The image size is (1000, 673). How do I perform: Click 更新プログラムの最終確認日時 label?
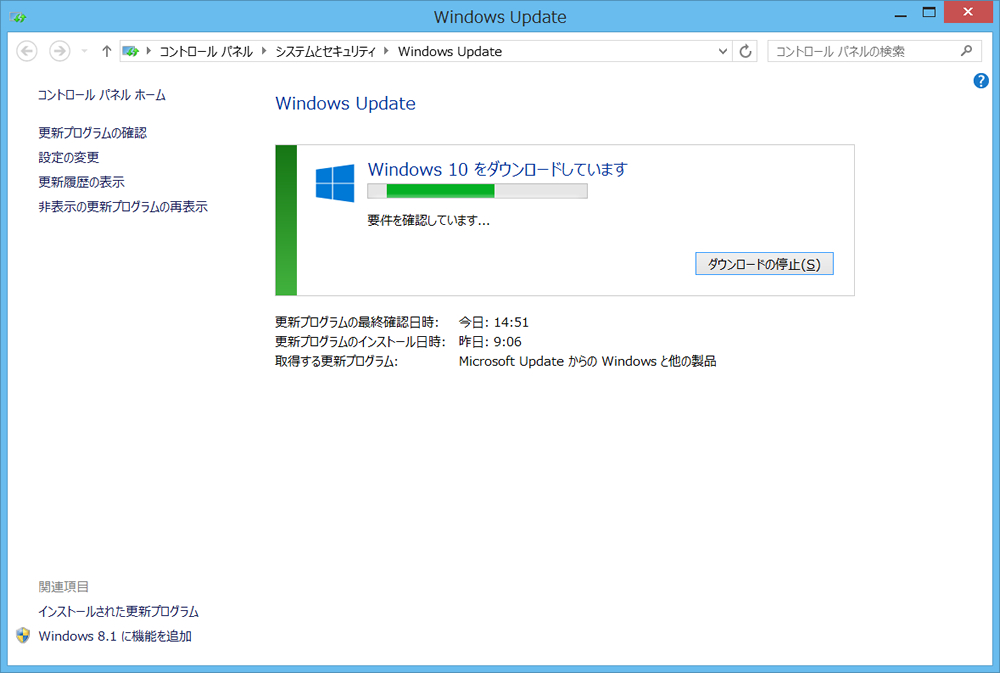(357, 322)
